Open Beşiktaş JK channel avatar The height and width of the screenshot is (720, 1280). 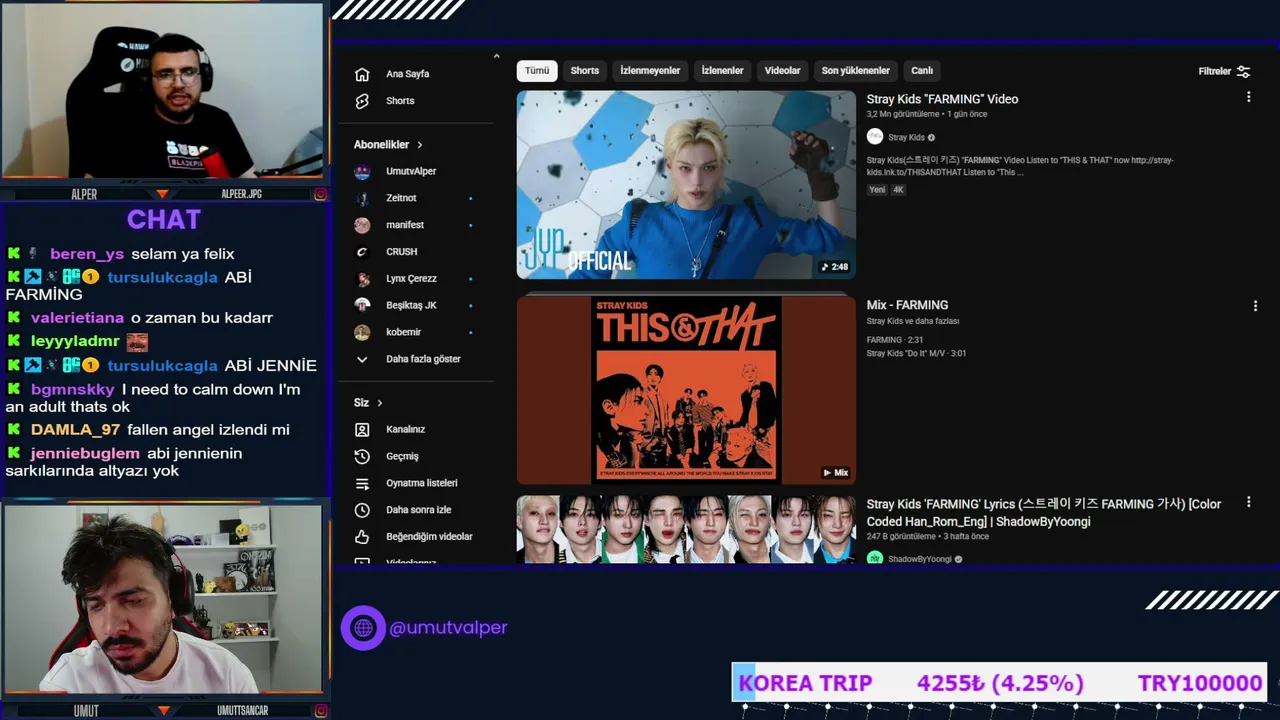click(362, 305)
